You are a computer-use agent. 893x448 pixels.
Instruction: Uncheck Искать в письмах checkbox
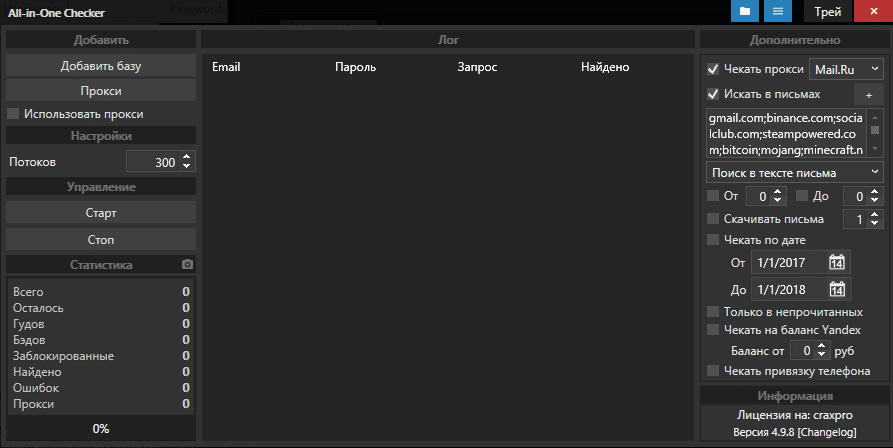point(712,94)
